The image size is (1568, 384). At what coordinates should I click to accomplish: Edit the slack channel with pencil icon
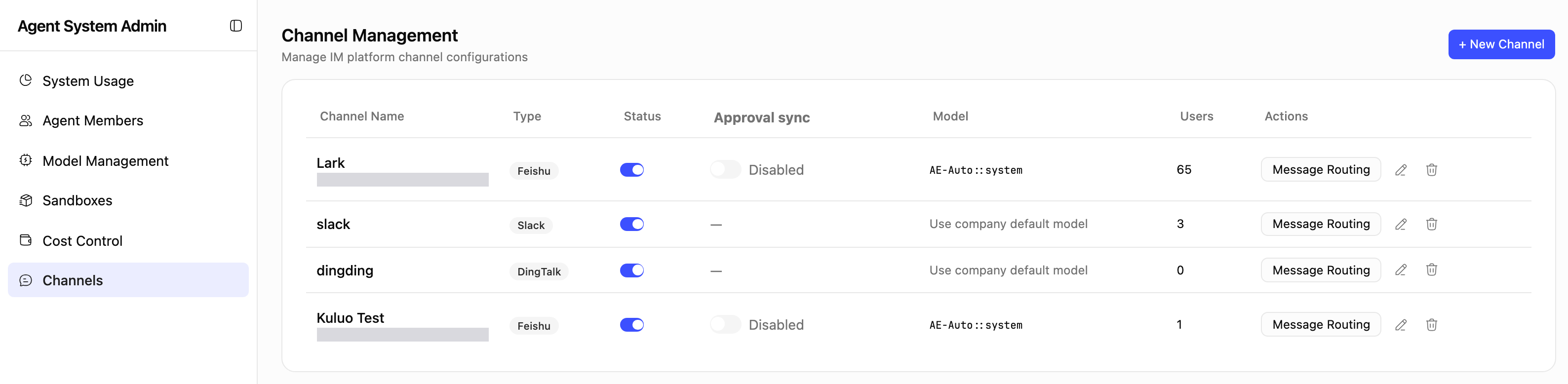[x=1401, y=224]
